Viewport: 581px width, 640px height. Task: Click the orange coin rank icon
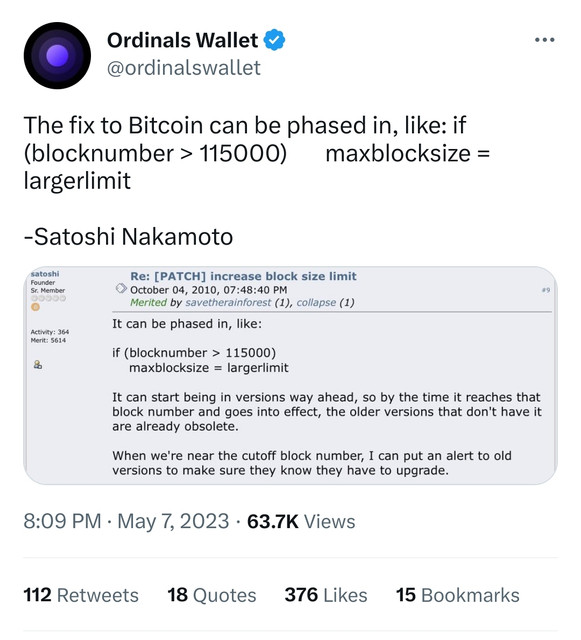point(36,307)
